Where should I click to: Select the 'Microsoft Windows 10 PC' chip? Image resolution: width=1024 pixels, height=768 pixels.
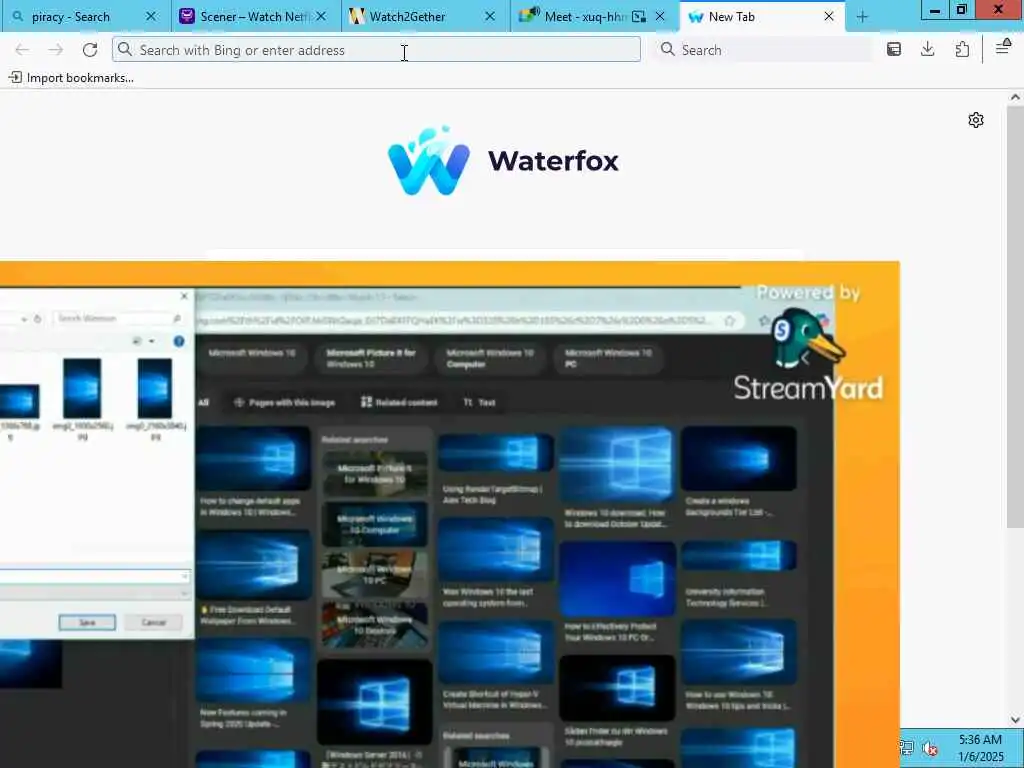[x=609, y=359]
